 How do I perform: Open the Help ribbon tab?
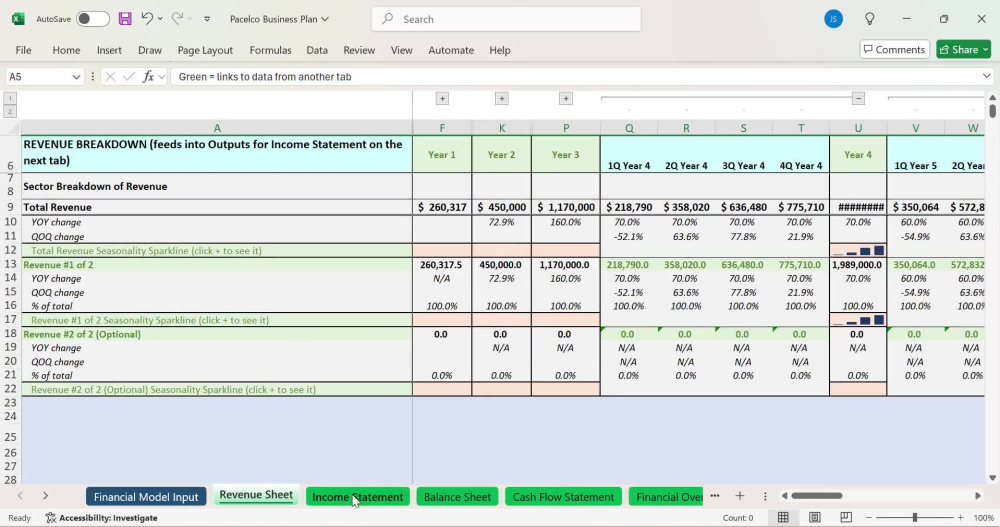point(500,50)
